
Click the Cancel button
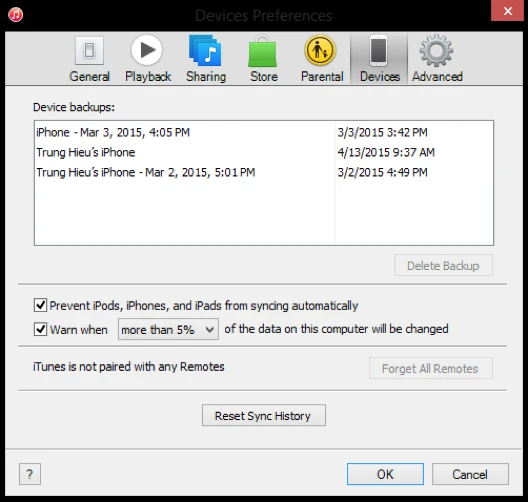click(x=470, y=474)
